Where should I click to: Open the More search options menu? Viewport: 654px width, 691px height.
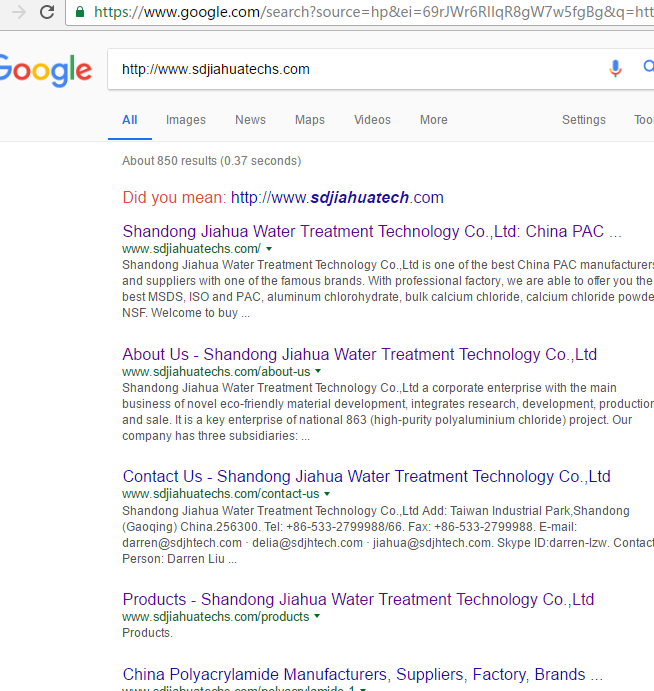pos(434,120)
